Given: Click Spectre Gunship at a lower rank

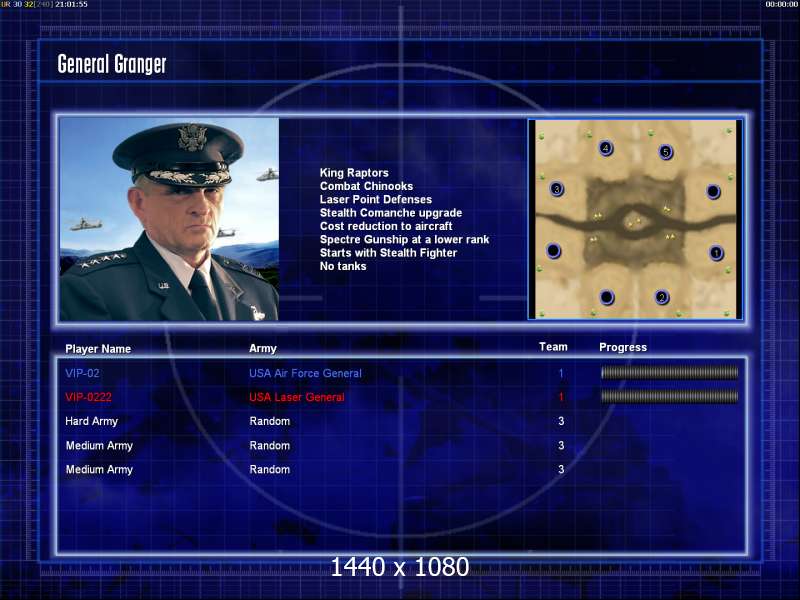Looking at the screenshot, I should [405, 239].
